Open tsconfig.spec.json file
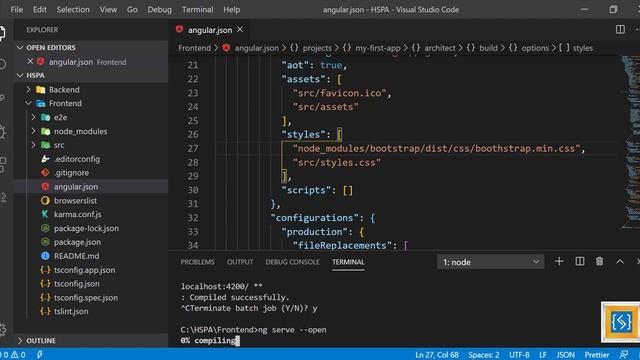Image resolution: width=640 pixels, height=360 pixels. [x=86, y=298]
